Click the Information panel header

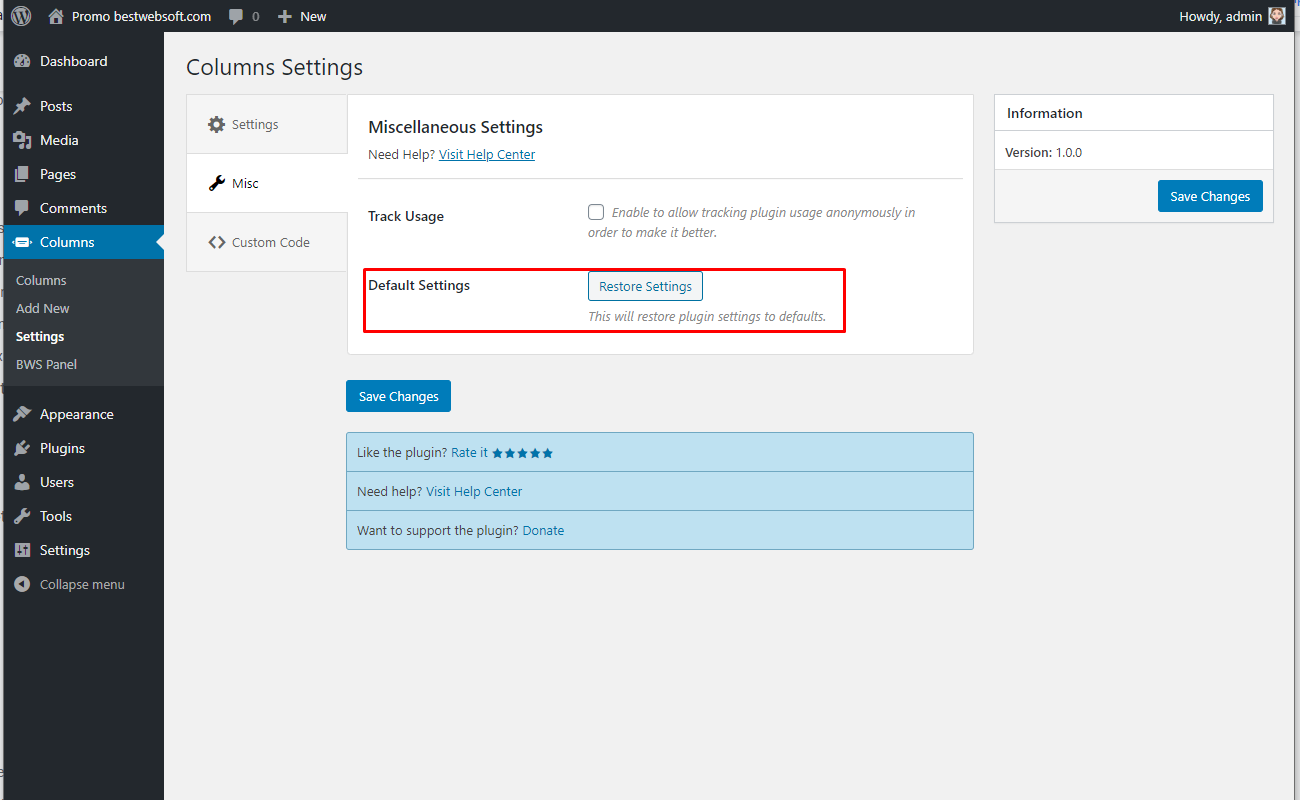tap(1134, 113)
